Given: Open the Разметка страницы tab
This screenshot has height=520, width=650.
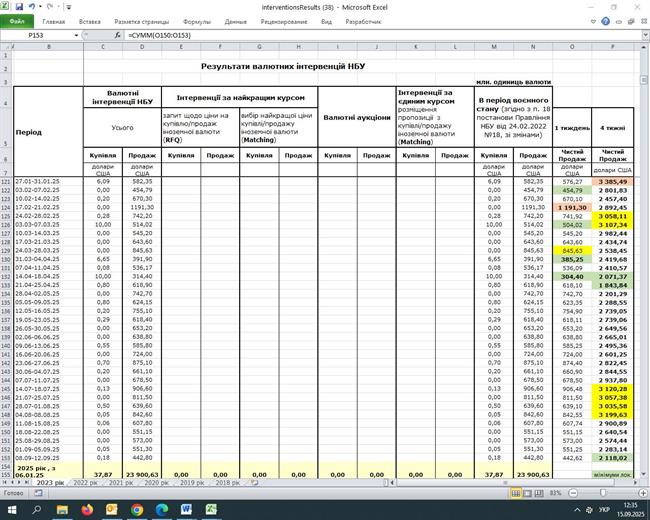Looking at the screenshot, I should tap(142, 22).
